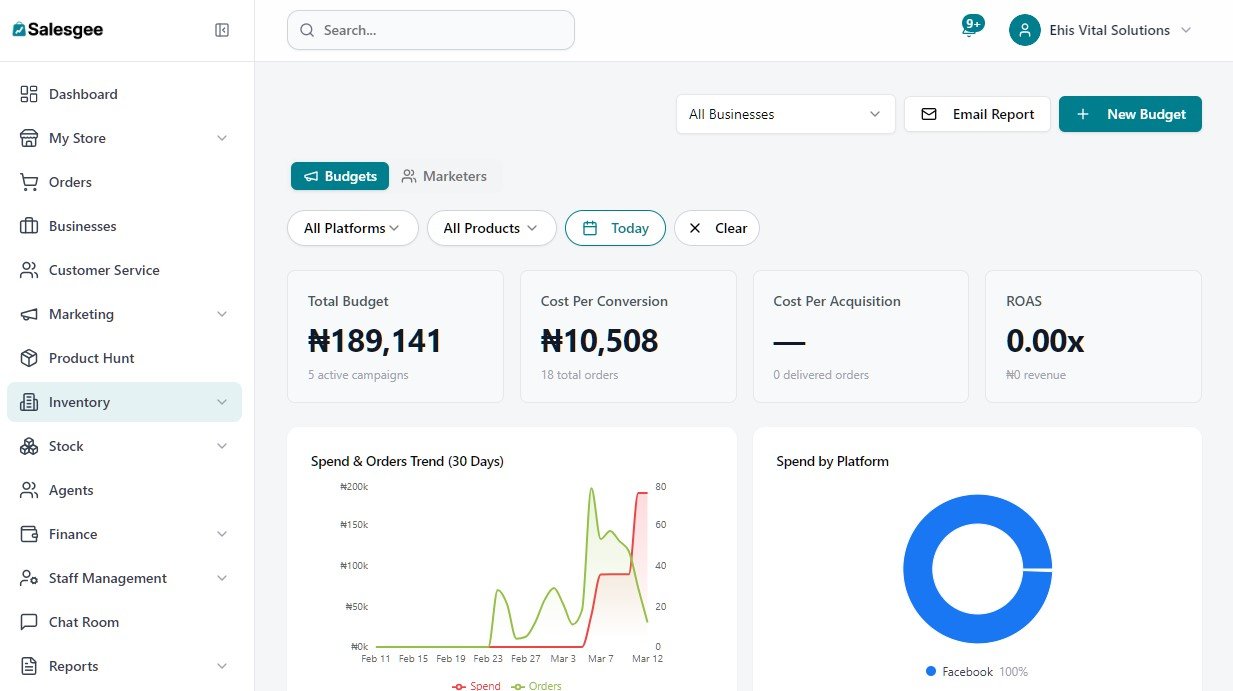
Task: Click the notification bell icon
Action: pyautogui.click(x=969, y=30)
